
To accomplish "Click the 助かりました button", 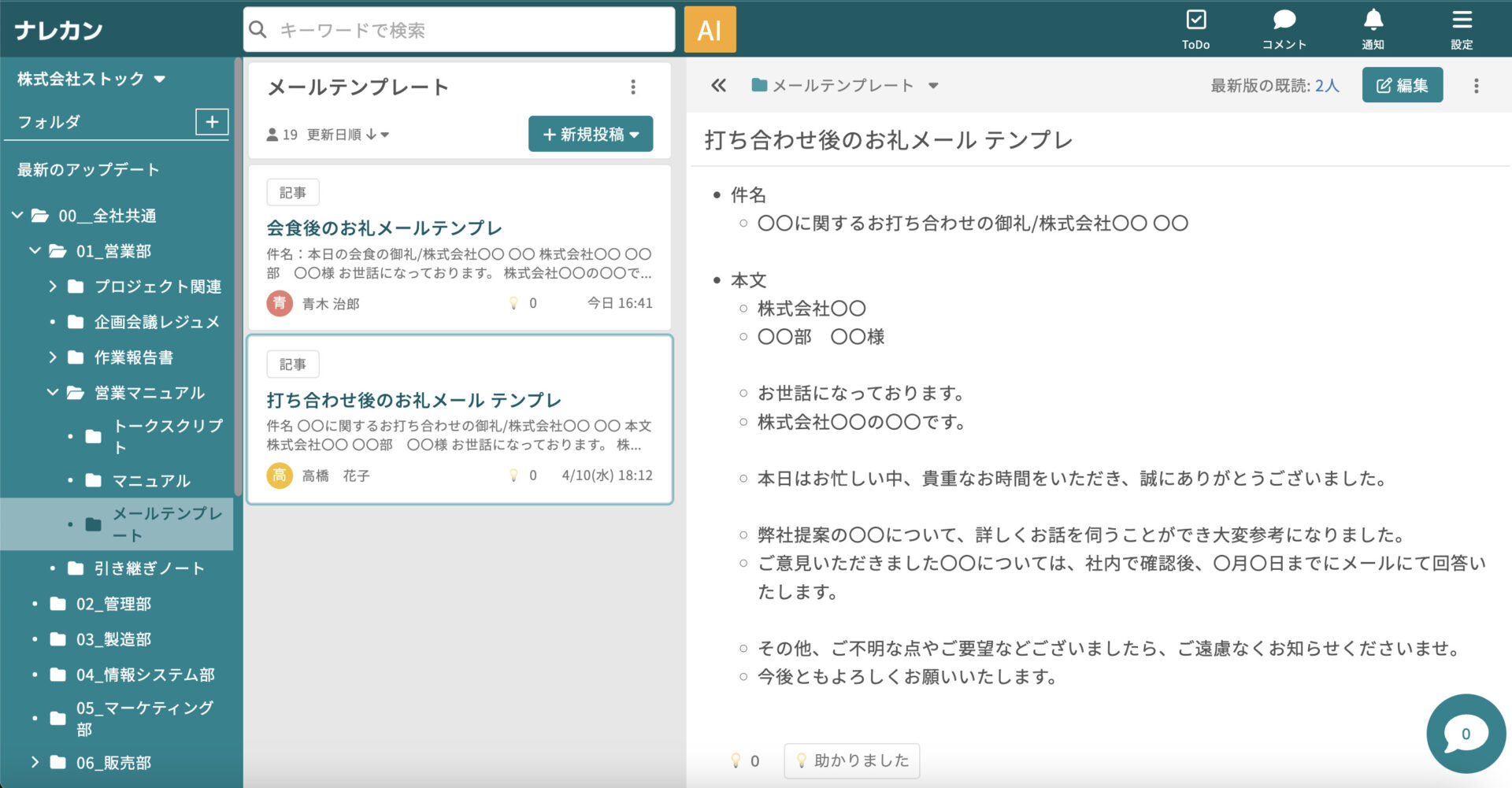I will (852, 761).
